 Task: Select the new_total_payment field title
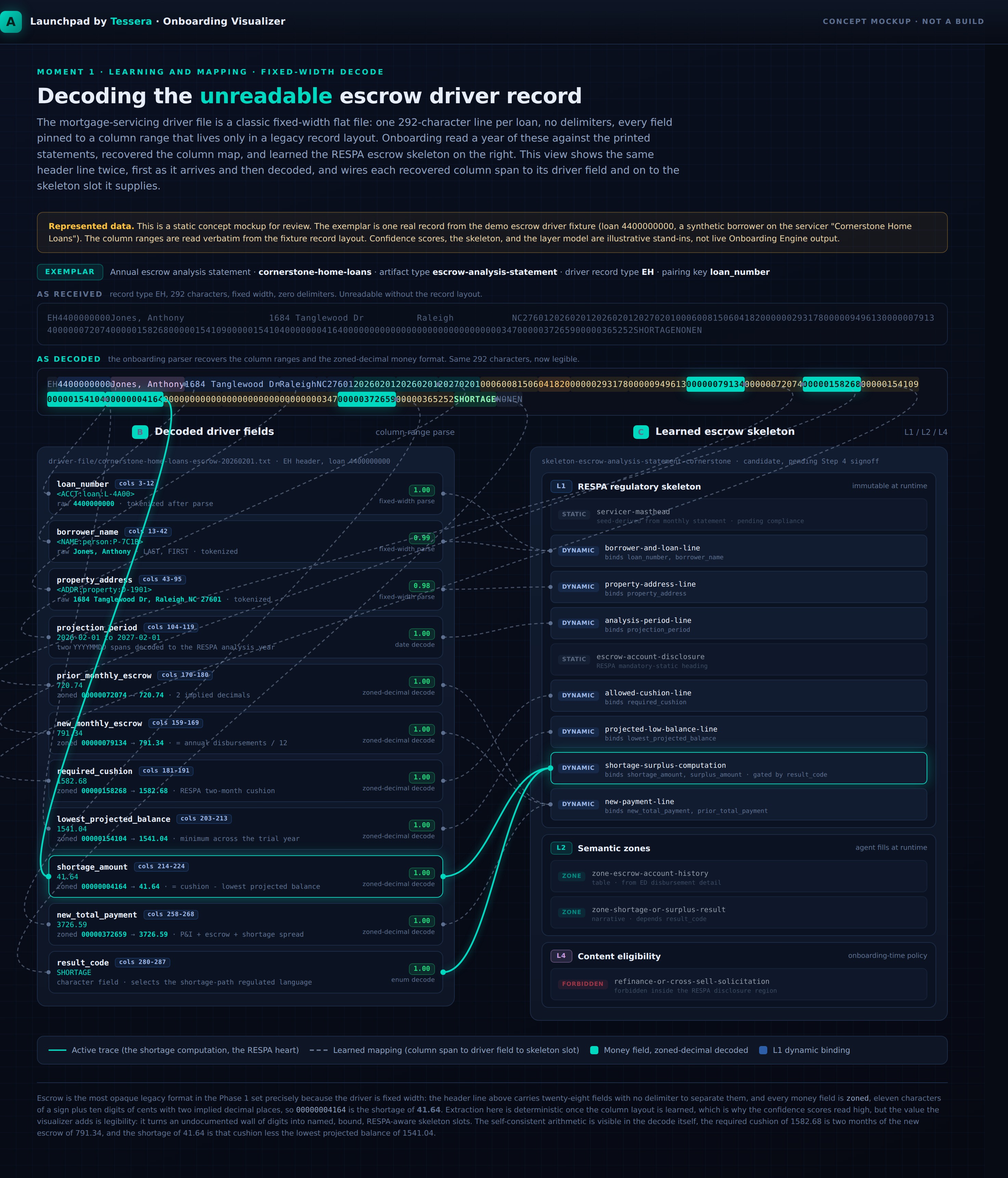tap(97, 915)
